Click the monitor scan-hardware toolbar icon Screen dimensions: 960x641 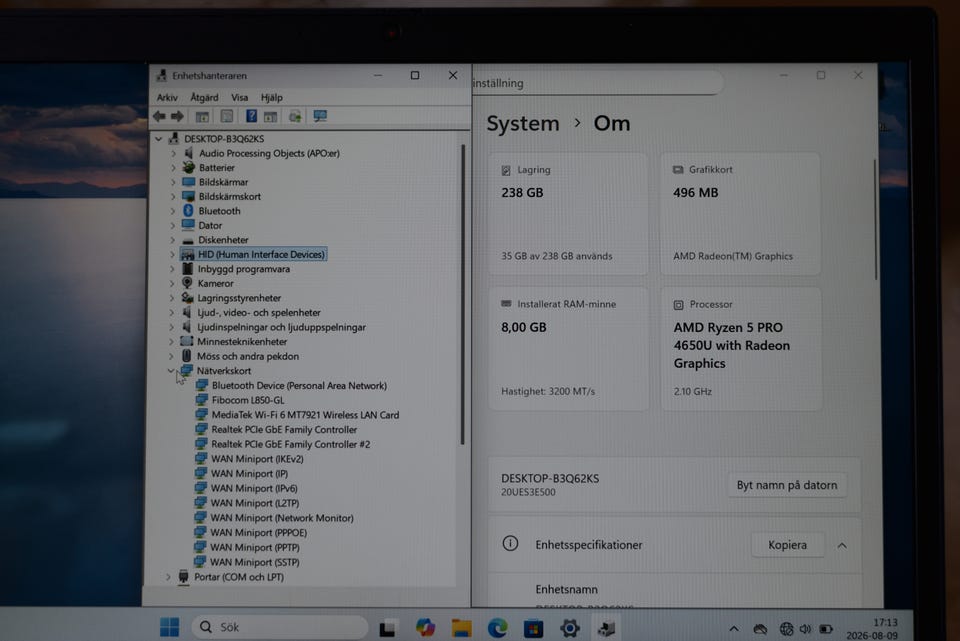coord(320,116)
